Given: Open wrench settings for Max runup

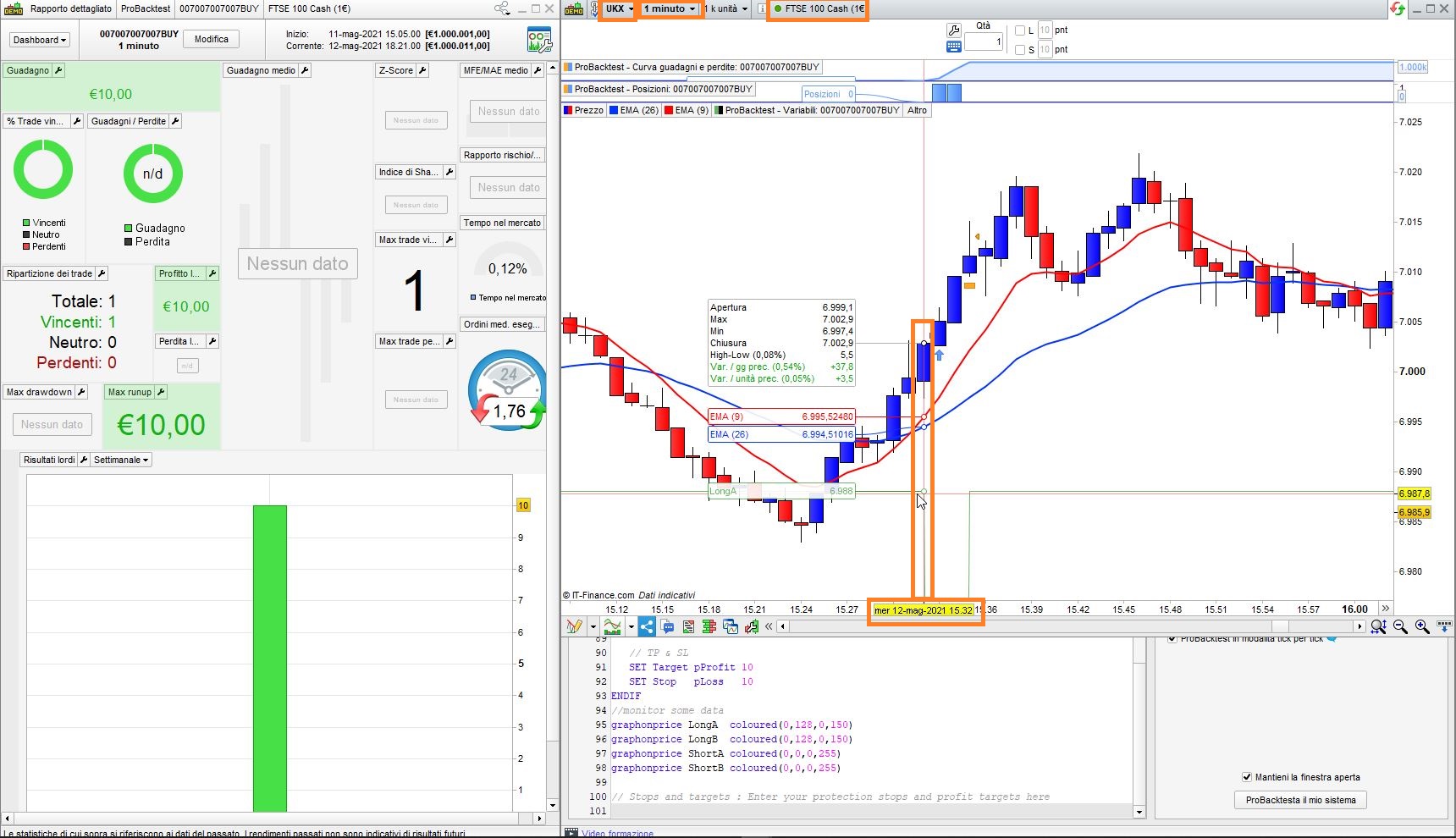Looking at the screenshot, I should point(161,392).
